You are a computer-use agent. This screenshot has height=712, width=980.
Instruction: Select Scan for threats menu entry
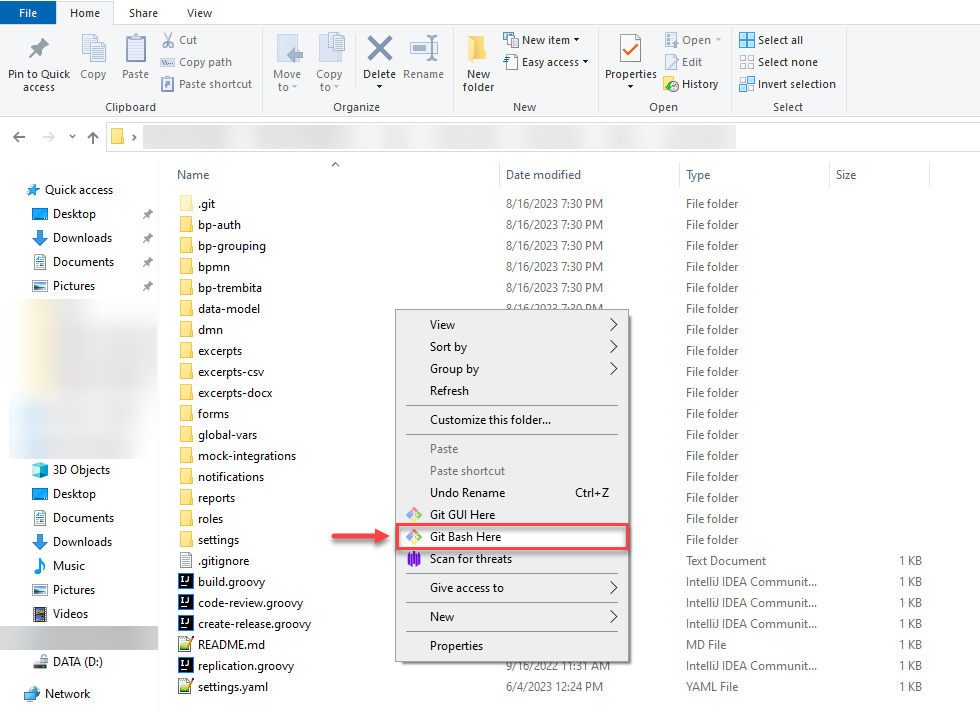[x=470, y=559]
